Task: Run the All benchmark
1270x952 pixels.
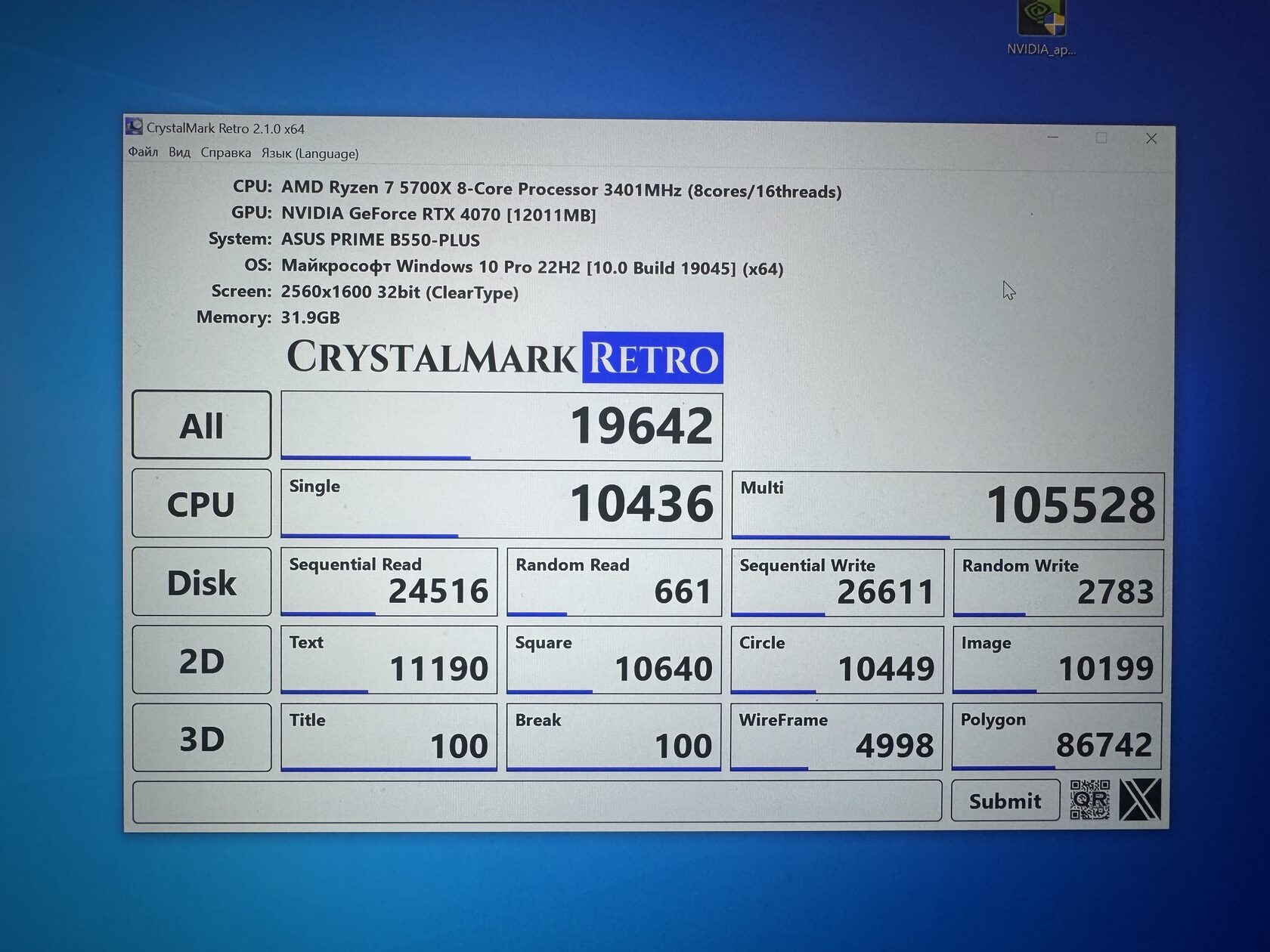Action: pos(201,425)
